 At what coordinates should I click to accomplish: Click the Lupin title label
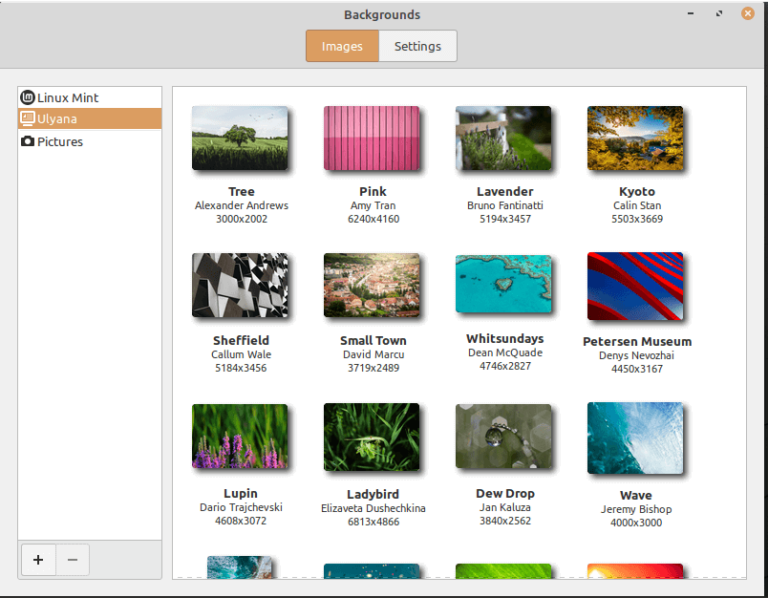point(240,494)
